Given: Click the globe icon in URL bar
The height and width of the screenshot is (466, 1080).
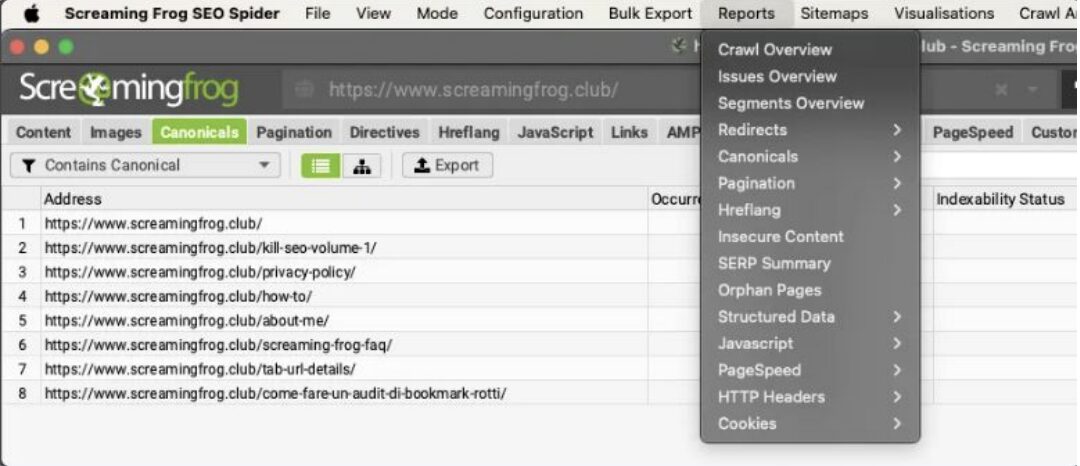Looking at the screenshot, I should pos(304,89).
